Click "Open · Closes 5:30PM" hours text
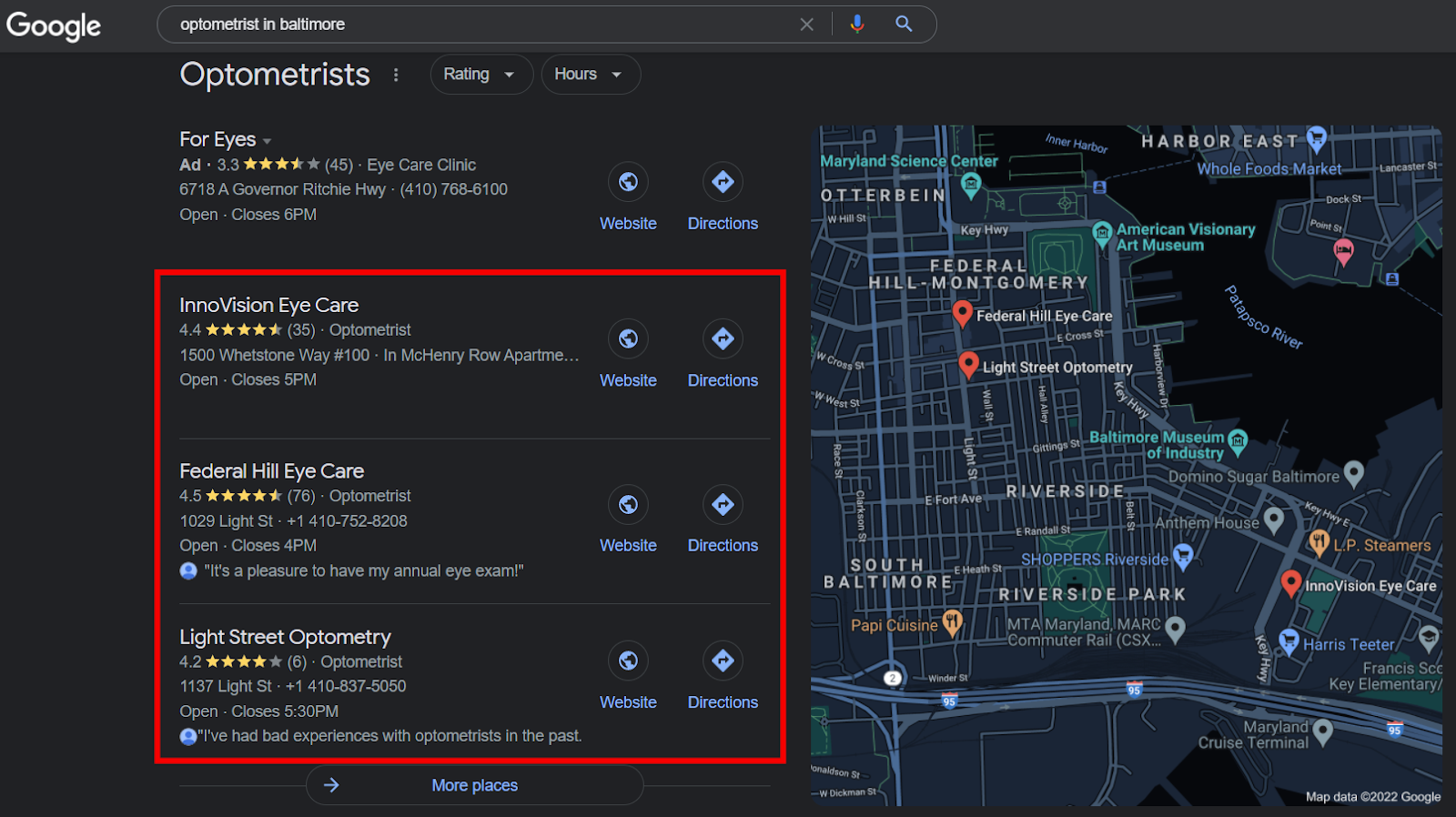This screenshot has width=1456, height=817. [258, 711]
